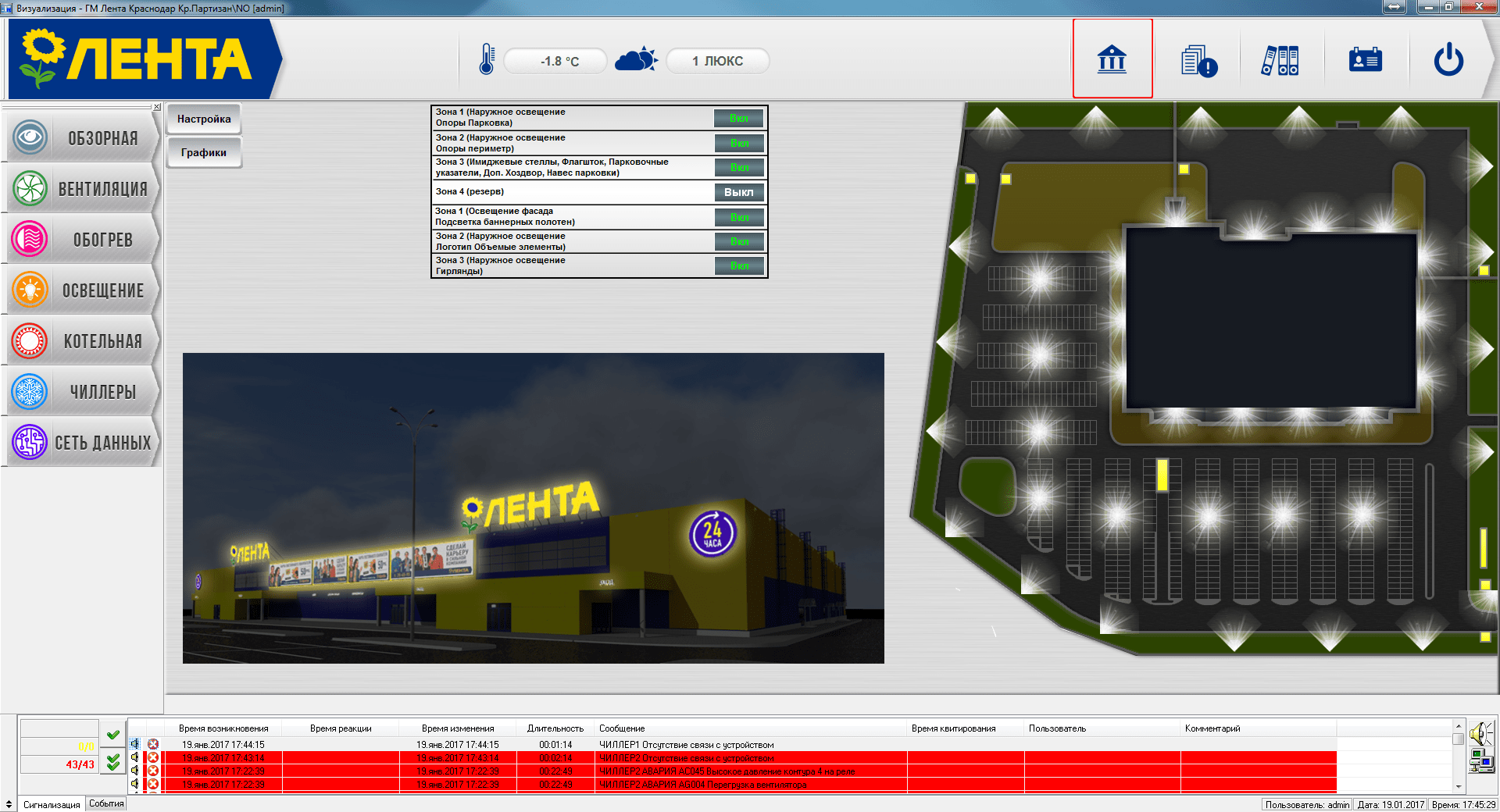The height and width of the screenshot is (812, 1500).
Task: Select the ЧИЛЛЕР2 Отсутствие связи alarm row
Action: (x=732, y=758)
